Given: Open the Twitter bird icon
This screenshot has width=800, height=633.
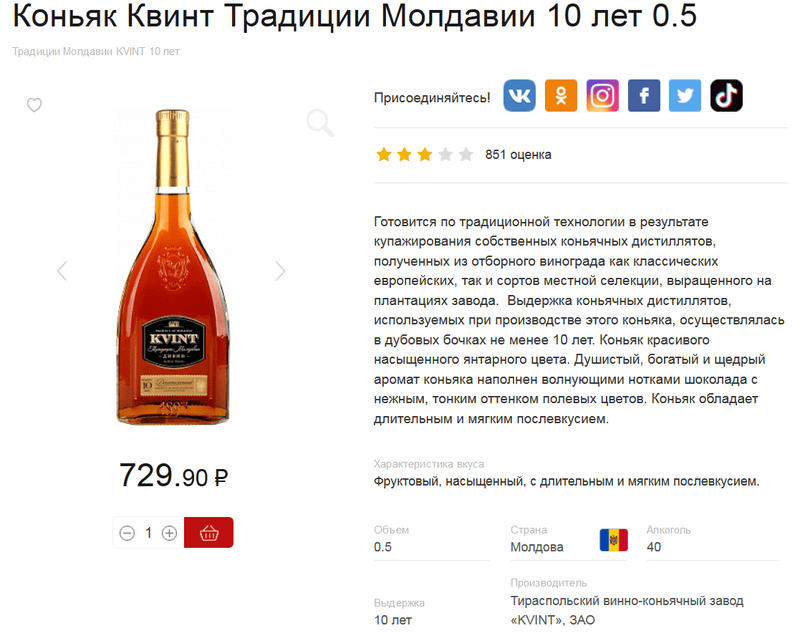Looking at the screenshot, I should [685, 95].
